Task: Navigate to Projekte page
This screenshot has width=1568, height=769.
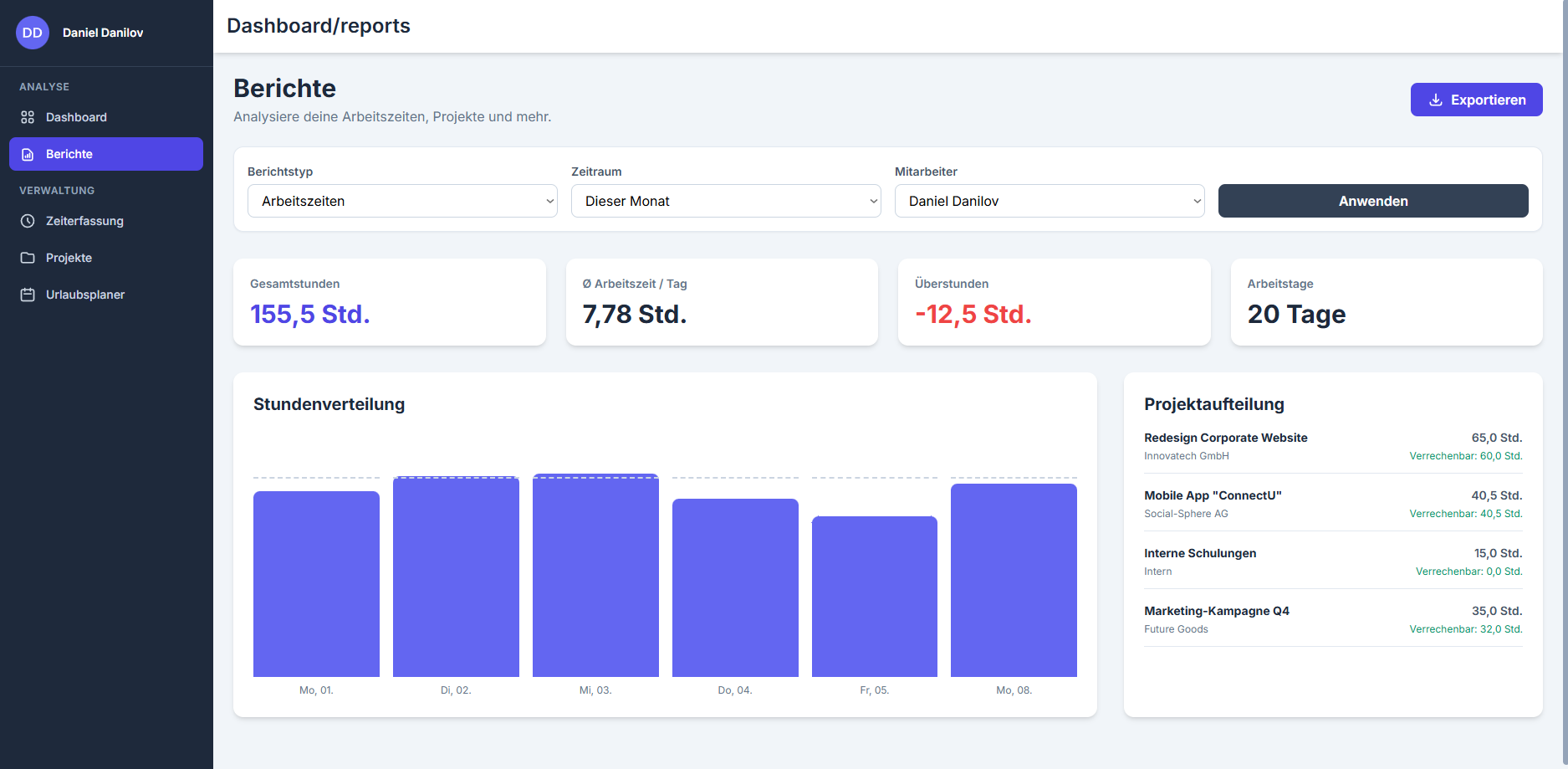Action: (69, 258)
